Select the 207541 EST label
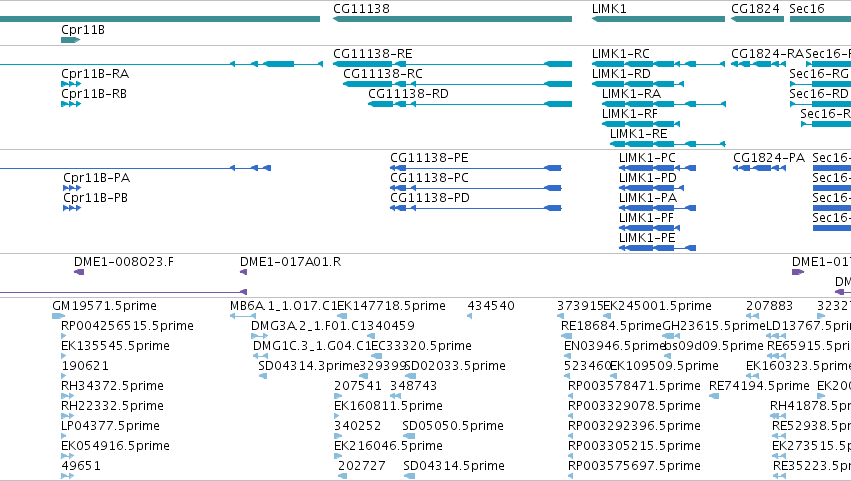 click(358, 386)
